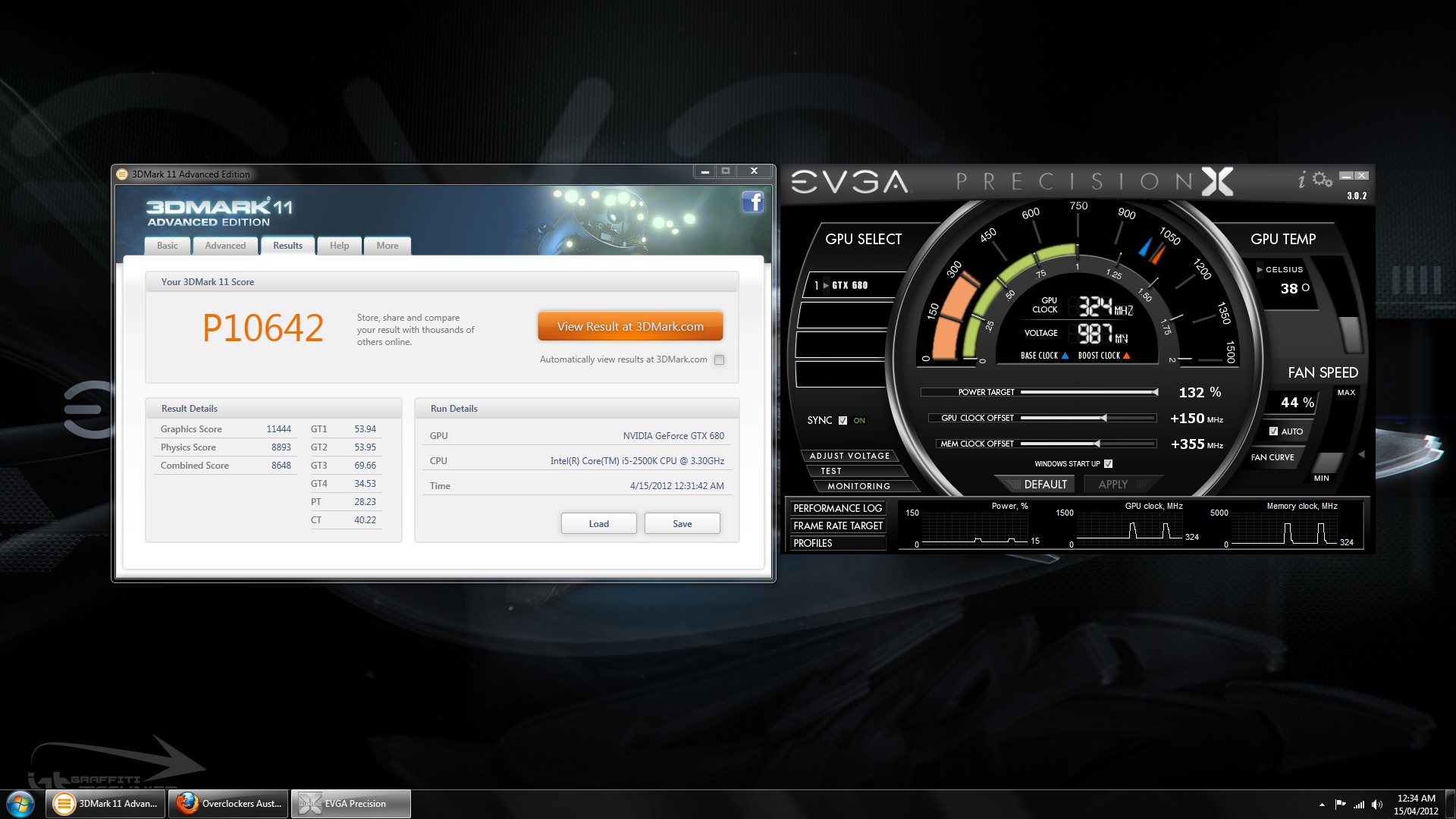Minimize the EVGA Precision window
The width and height of the screenshot is (1456, 819).
click(1346, 176)
